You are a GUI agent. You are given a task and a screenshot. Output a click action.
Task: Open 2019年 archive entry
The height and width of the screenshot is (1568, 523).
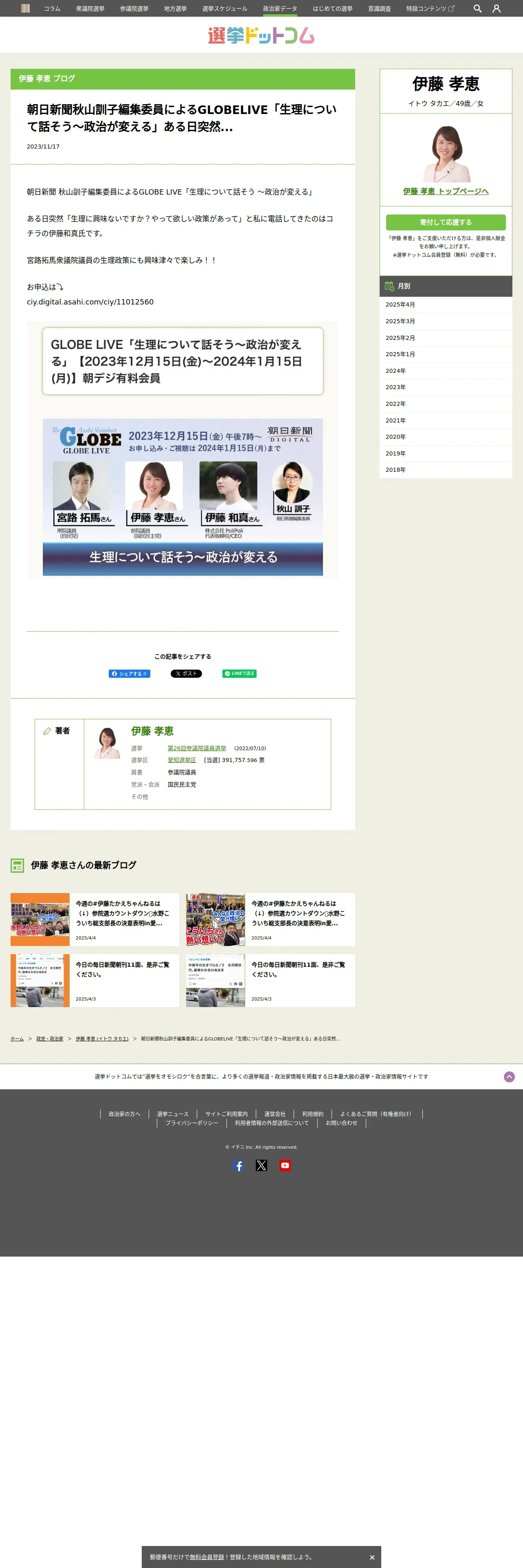tap(446, 453)
